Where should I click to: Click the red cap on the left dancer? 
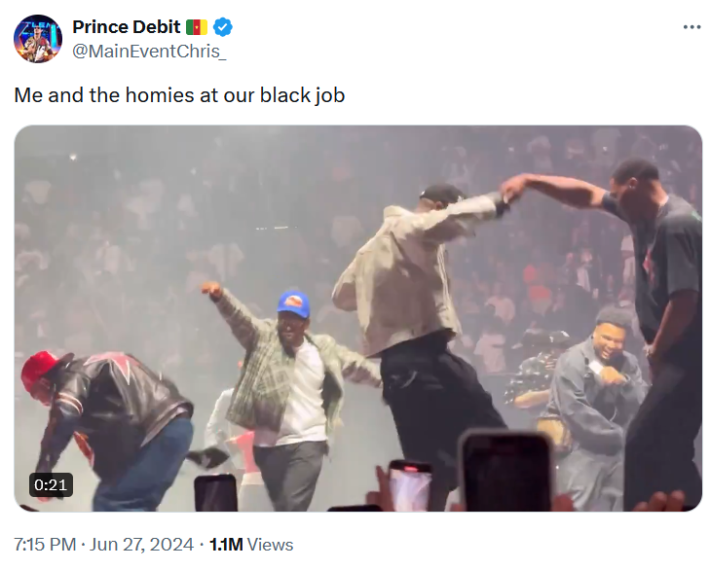(40, 366)
